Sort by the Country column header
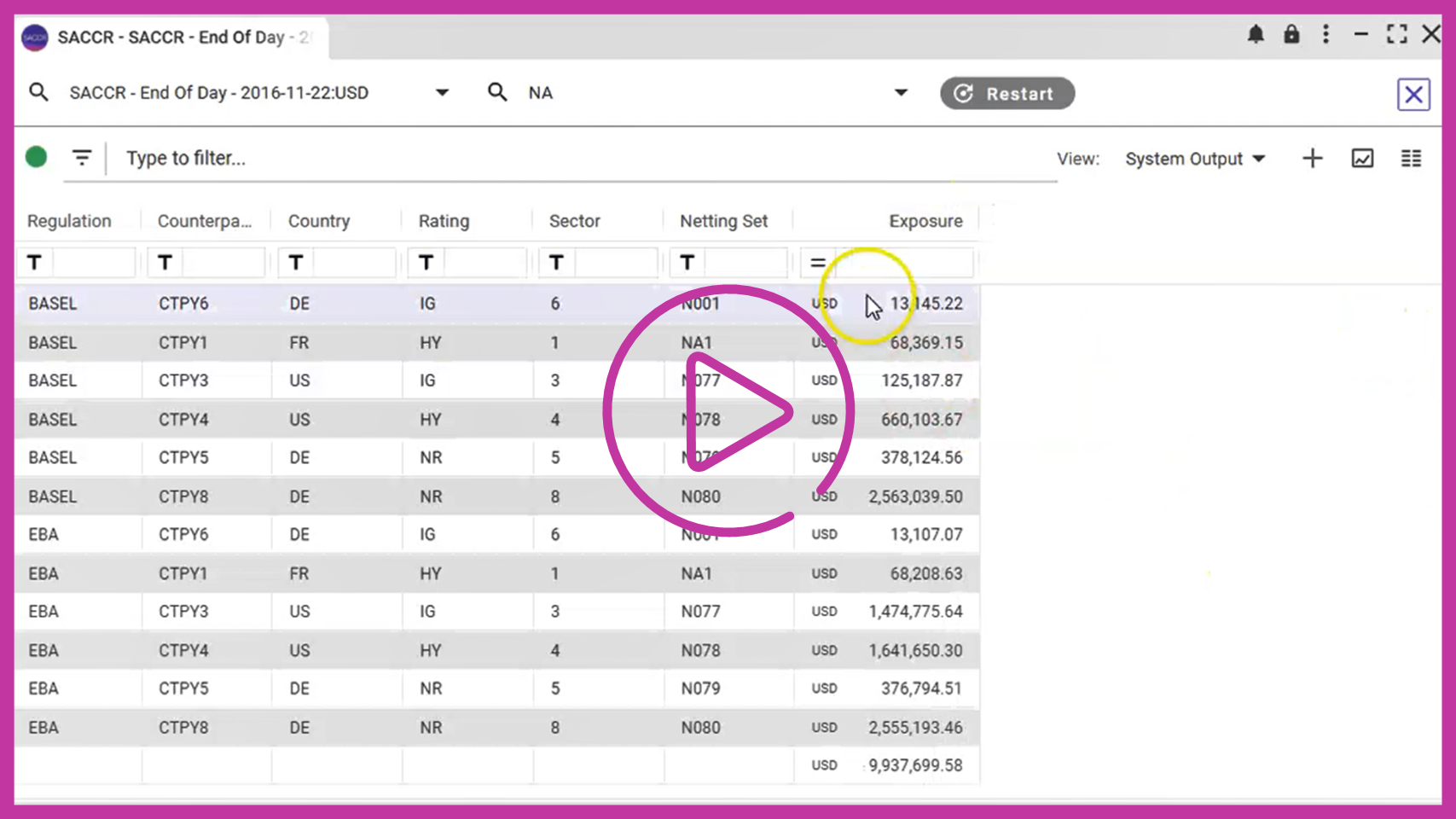Image resolution: width=1456 pixels, height=819 pixels. [x=319, y=221]
